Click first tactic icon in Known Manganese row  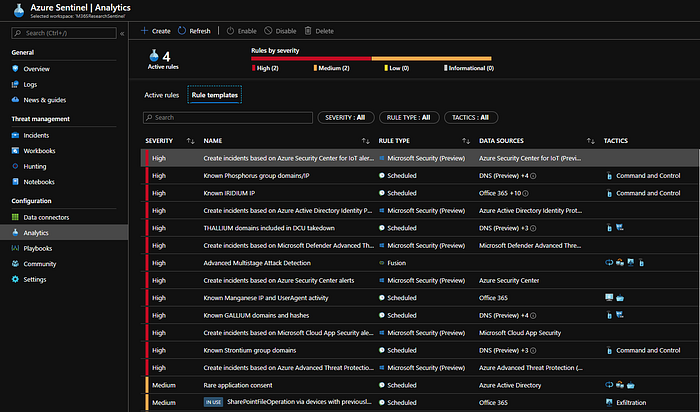[x=609, y=297]
